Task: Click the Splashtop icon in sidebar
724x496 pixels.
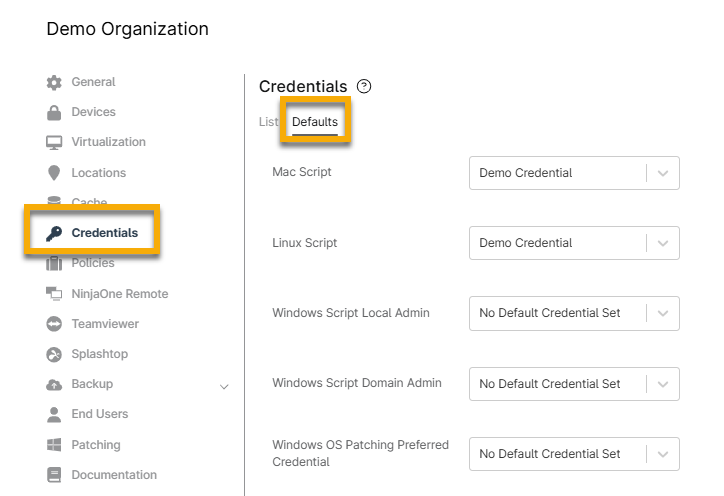Action: pos(54,354)
